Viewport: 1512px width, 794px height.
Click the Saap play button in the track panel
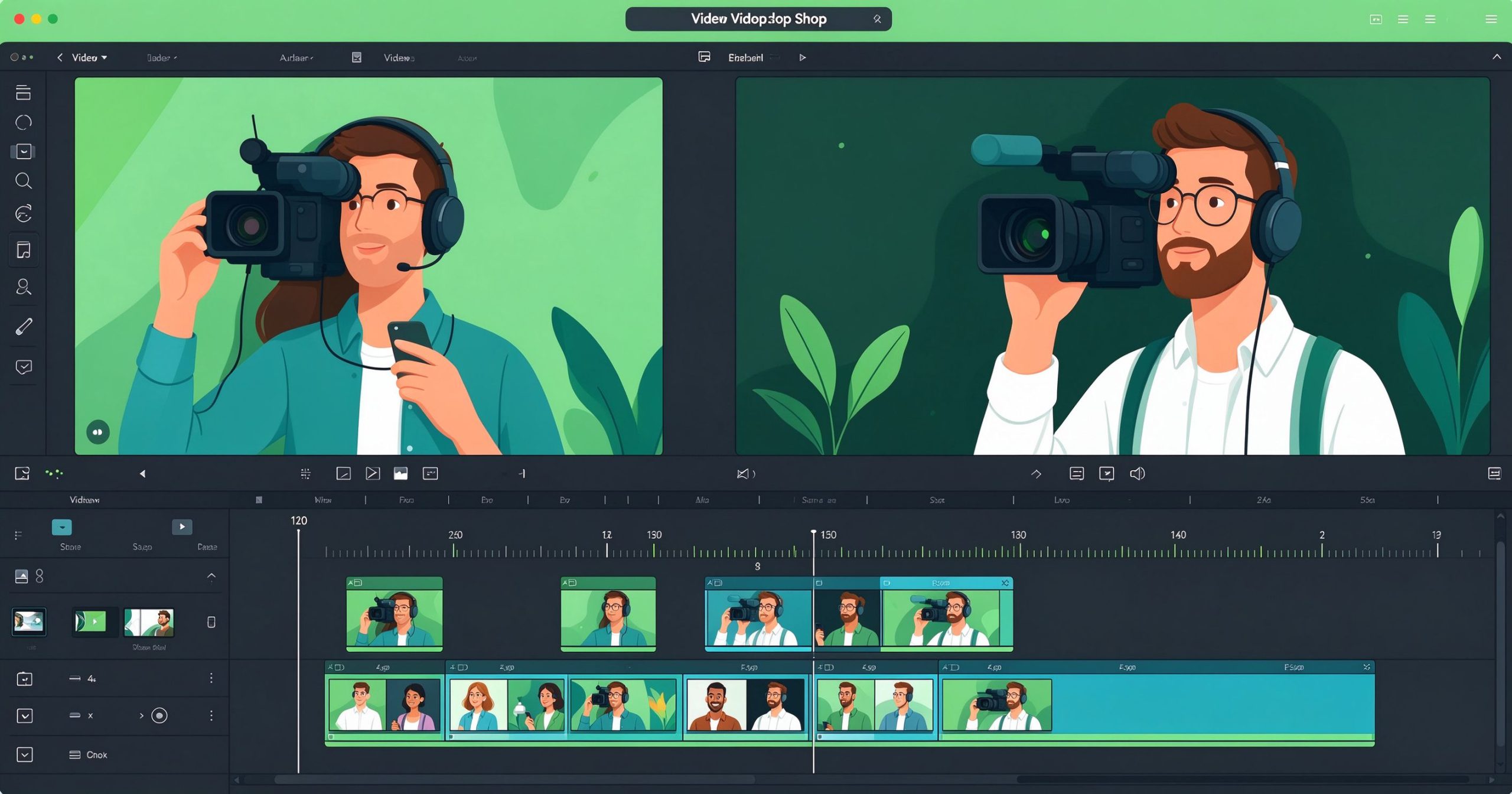click(182, 526)
